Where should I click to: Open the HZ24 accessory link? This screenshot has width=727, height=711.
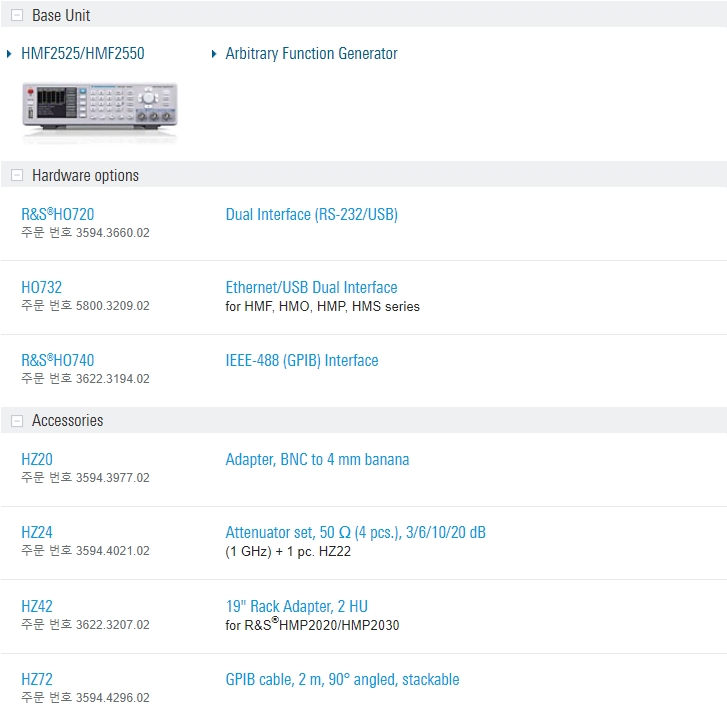tap(37, 532)
